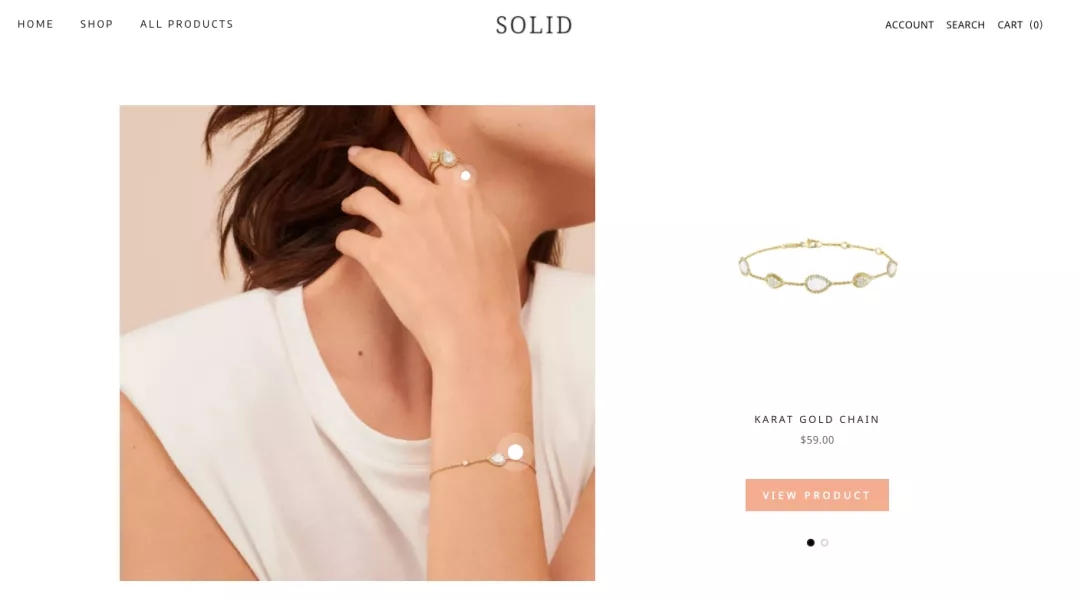This screenshot has height=601, width=1080.
Task: Click the VIEW PRODUCT button
Action: point(817,495)
